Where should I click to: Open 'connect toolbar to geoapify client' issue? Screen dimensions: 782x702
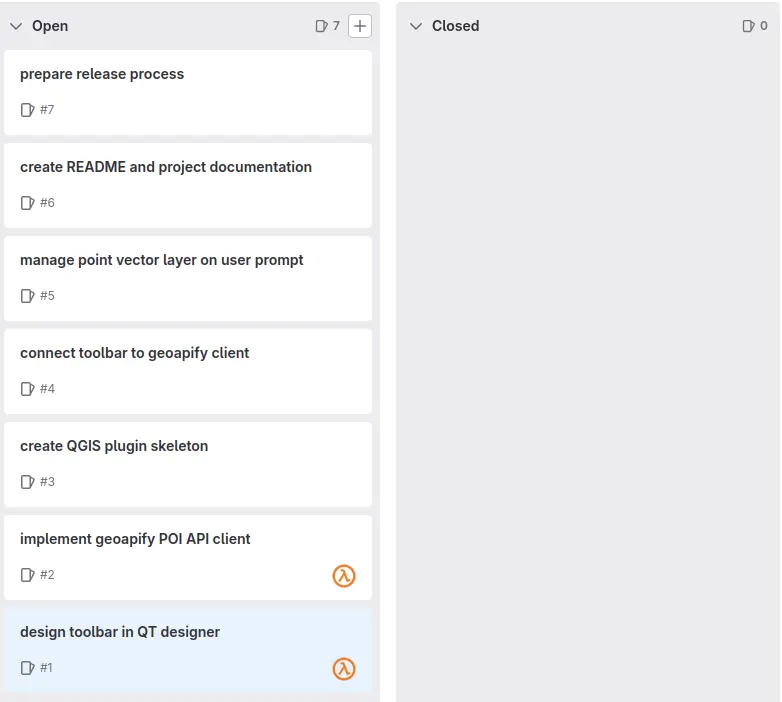point(135,353)
